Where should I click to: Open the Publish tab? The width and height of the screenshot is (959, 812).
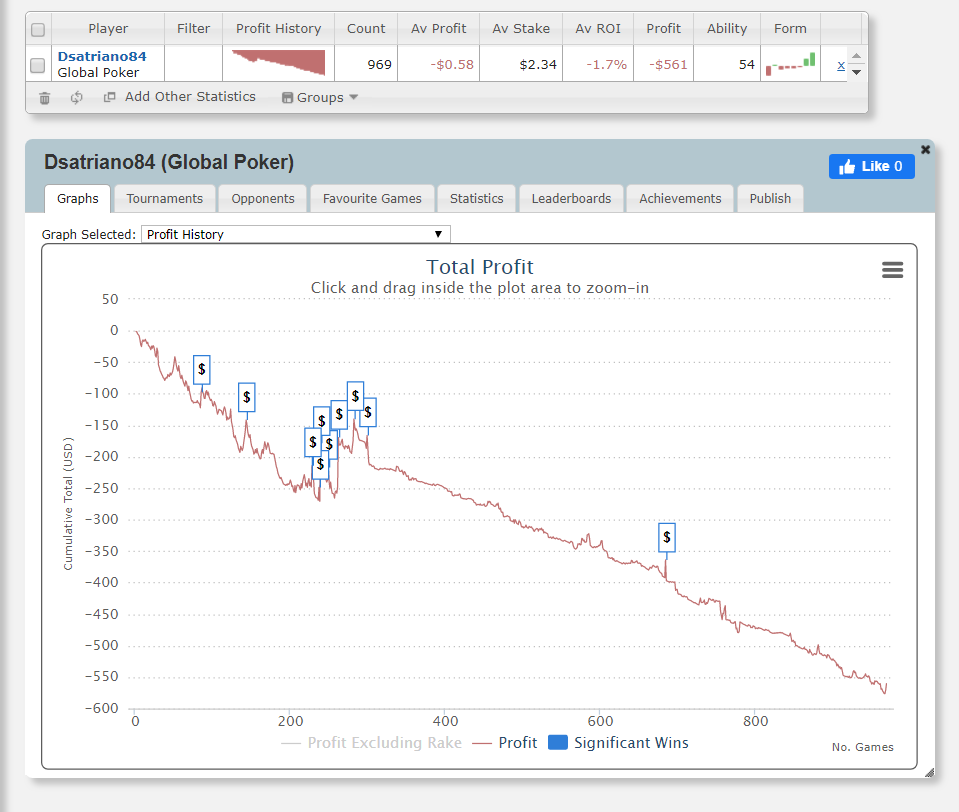coord(770,199)
